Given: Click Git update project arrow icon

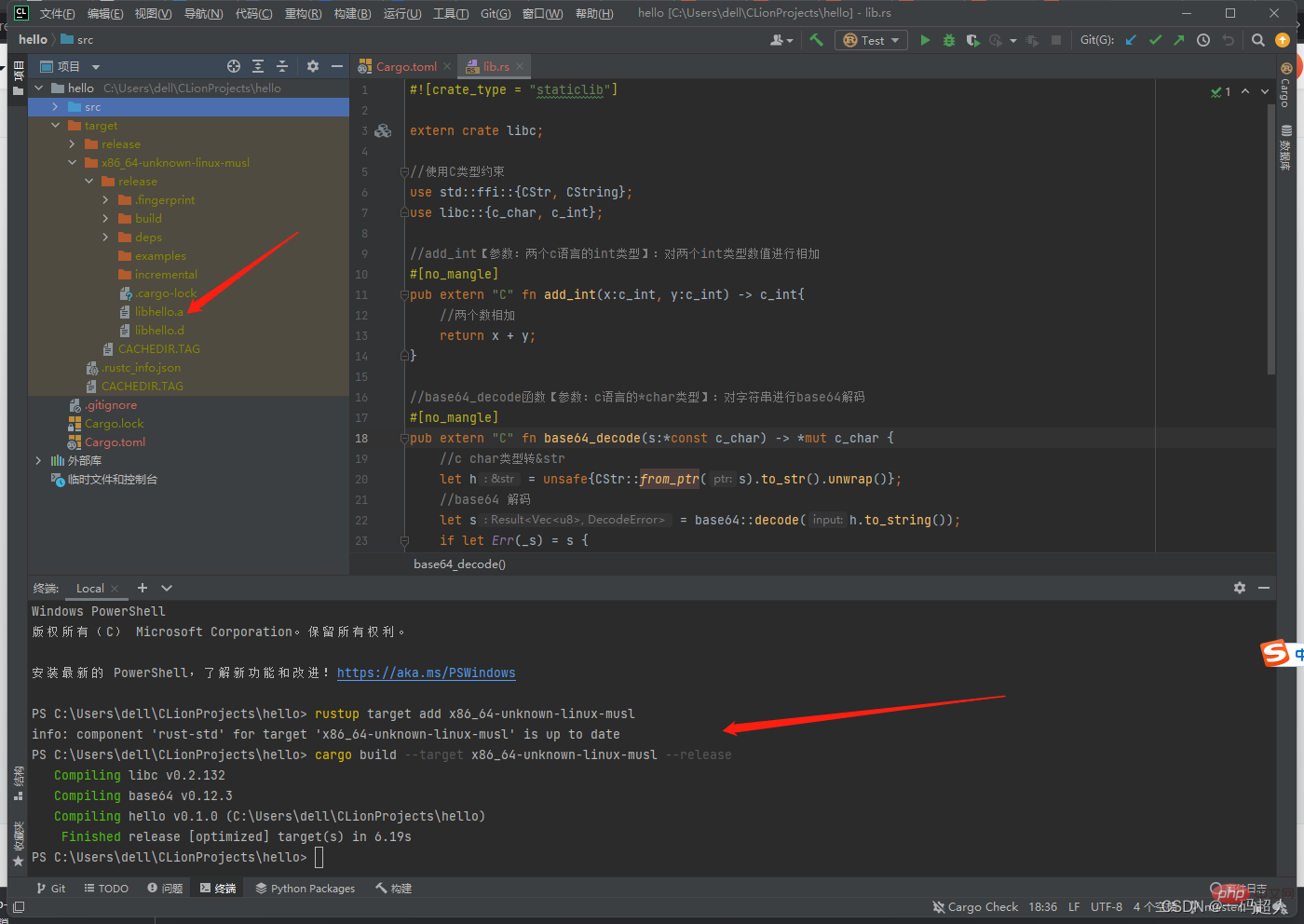Looking at the screenshot, I should click(1131, 40).
